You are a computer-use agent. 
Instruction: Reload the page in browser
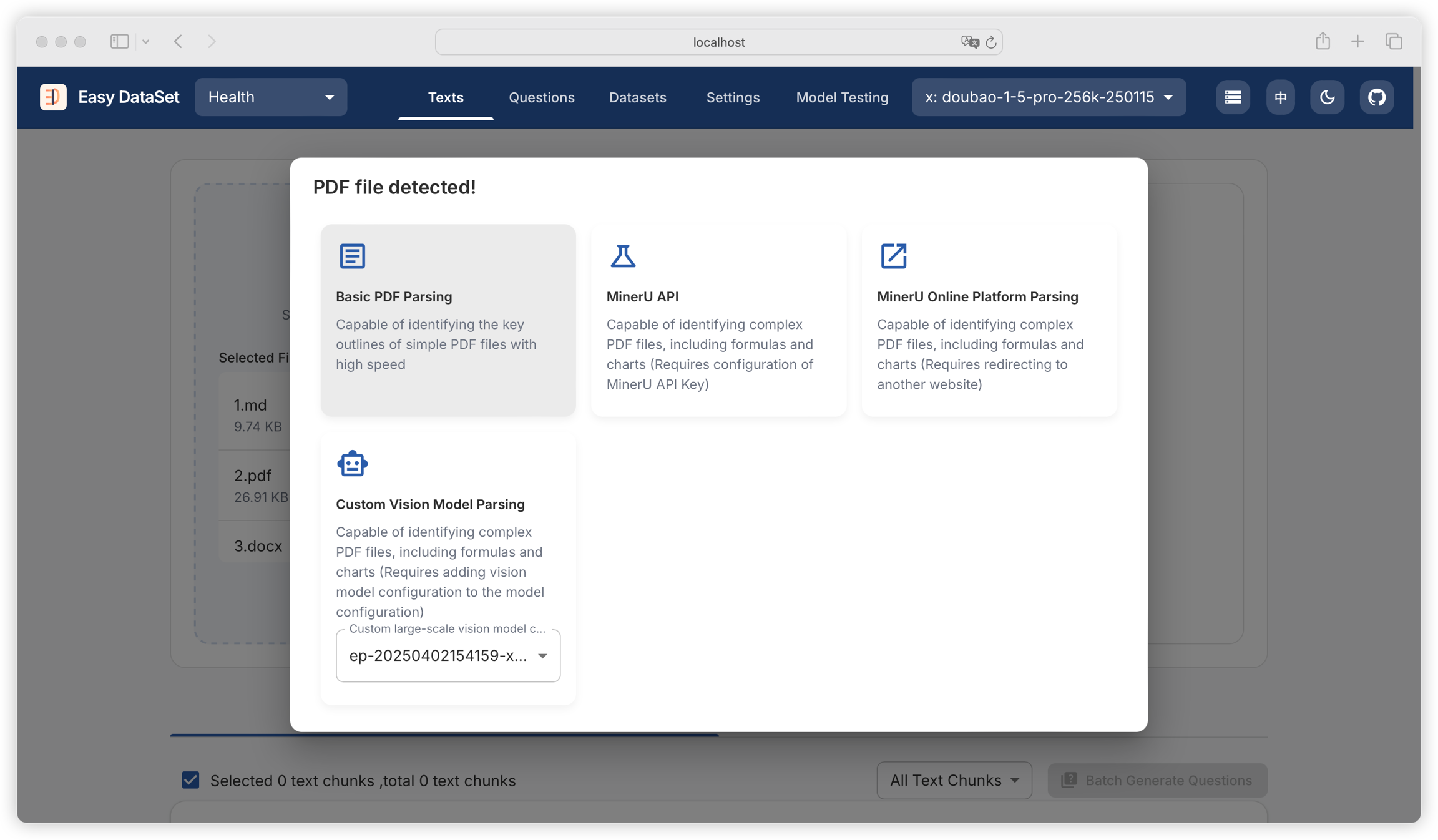(990, 42)
